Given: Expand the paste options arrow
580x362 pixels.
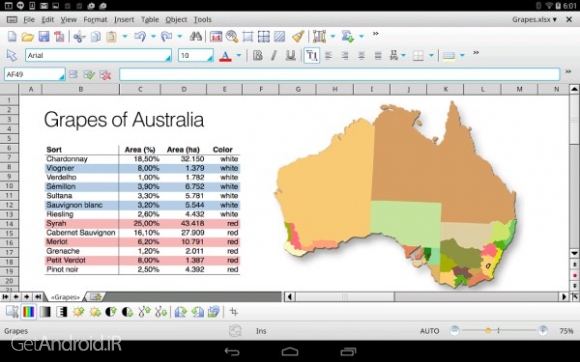Looking at the screenshot, I should pyautogui.click(x=125, y=36).
